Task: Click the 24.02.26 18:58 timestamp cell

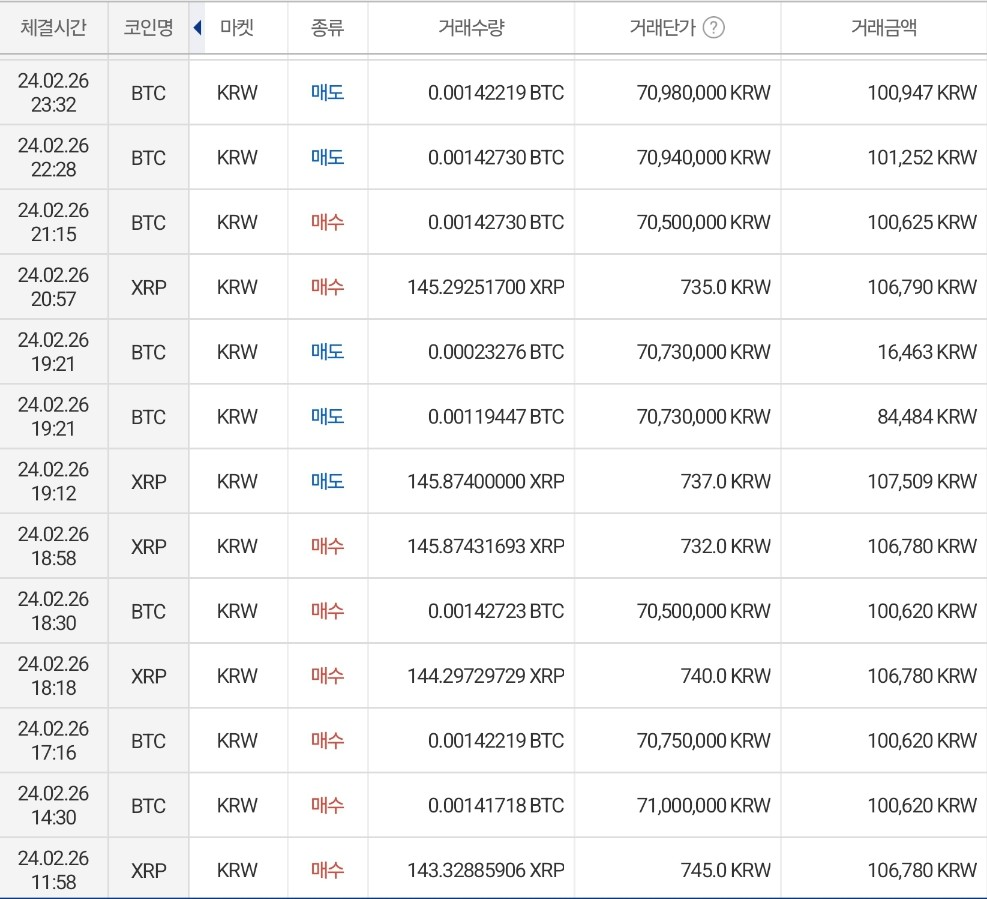Action: click(x=54, y=546)
